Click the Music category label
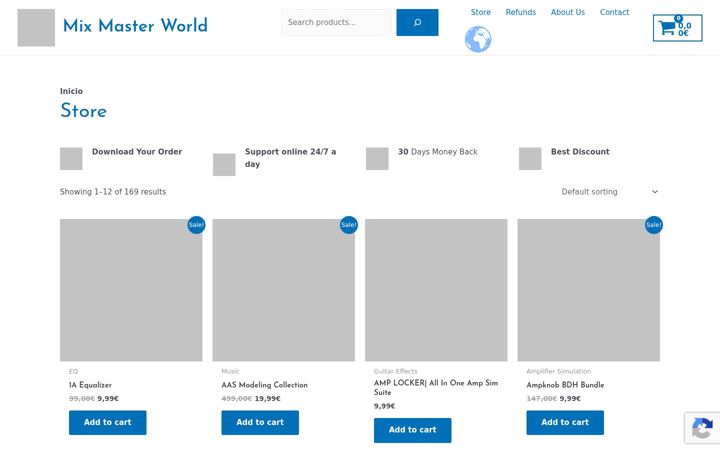 coord(230,371)
